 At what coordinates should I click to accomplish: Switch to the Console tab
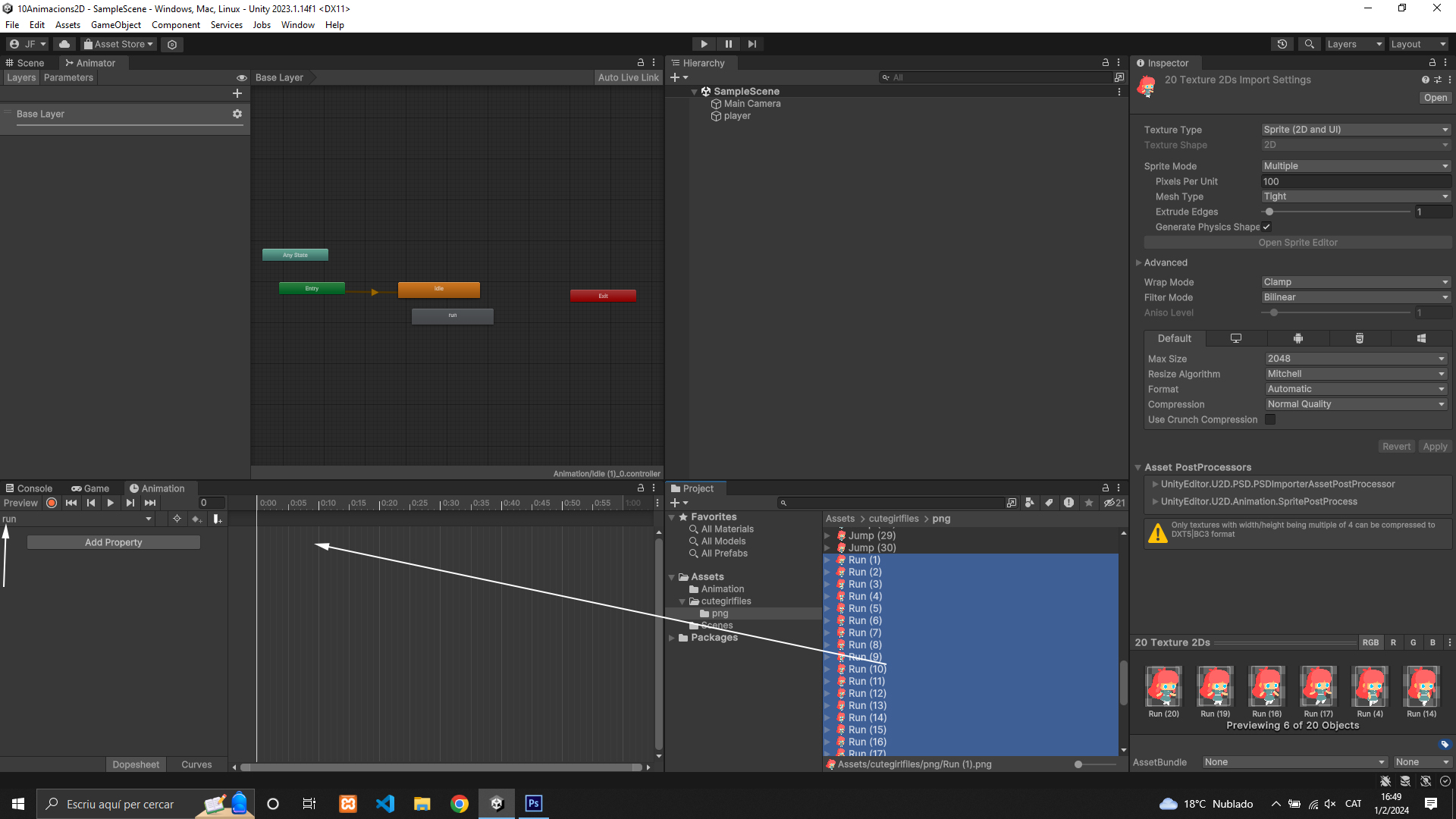coord(29,488)
